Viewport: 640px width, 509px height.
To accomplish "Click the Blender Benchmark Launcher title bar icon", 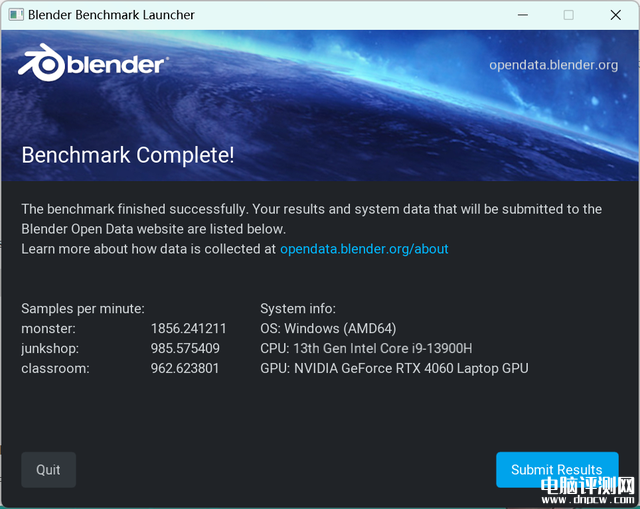I will coord(16,15).
